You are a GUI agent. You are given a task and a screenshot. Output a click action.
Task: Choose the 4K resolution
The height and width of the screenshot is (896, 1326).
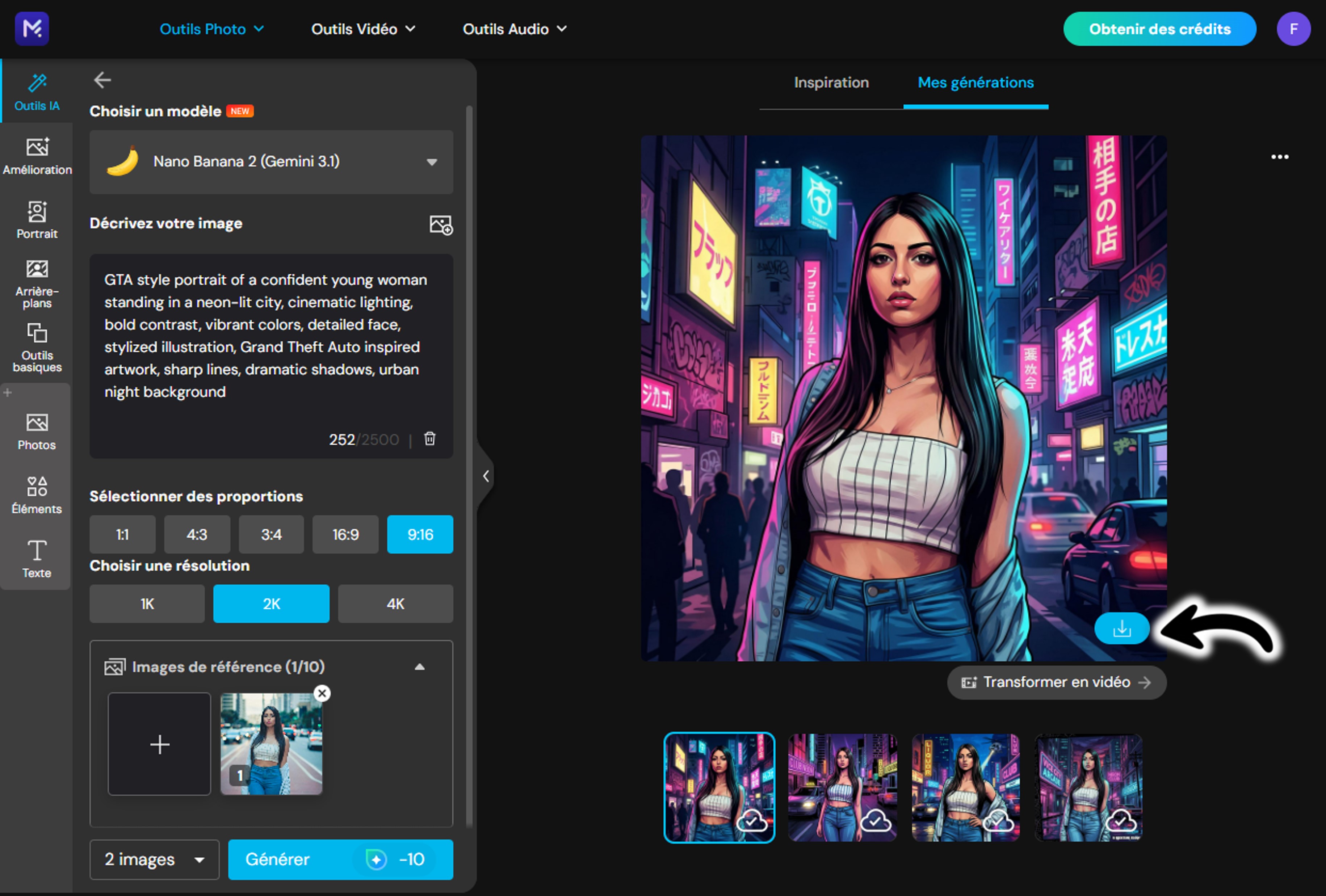395,603
